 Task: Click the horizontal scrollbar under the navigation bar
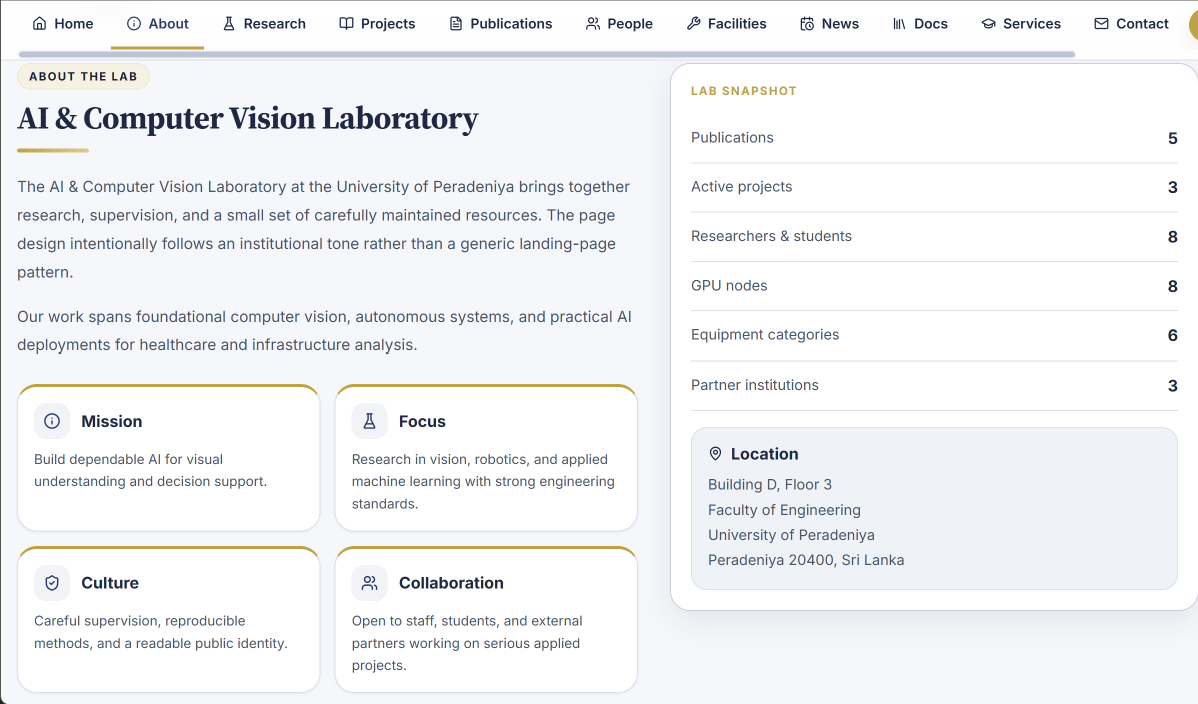click(547, 54)
